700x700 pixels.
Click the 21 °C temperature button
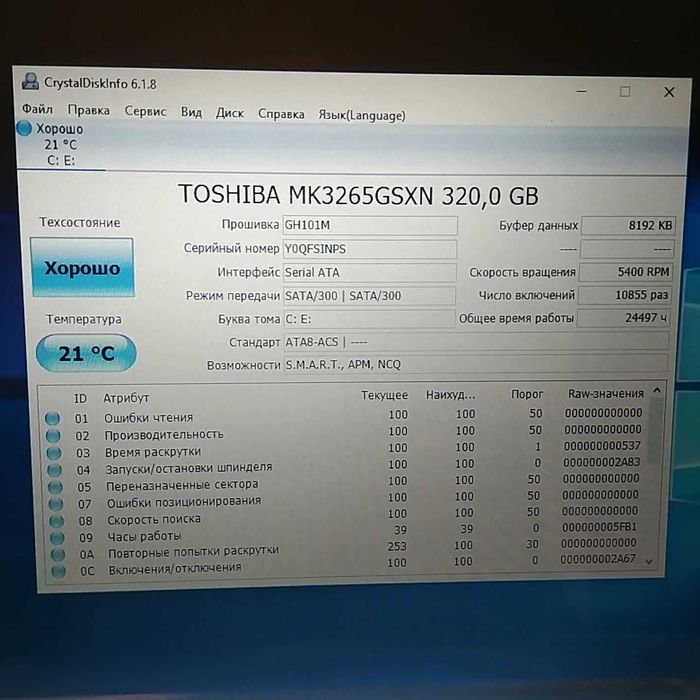click(86, 353)
